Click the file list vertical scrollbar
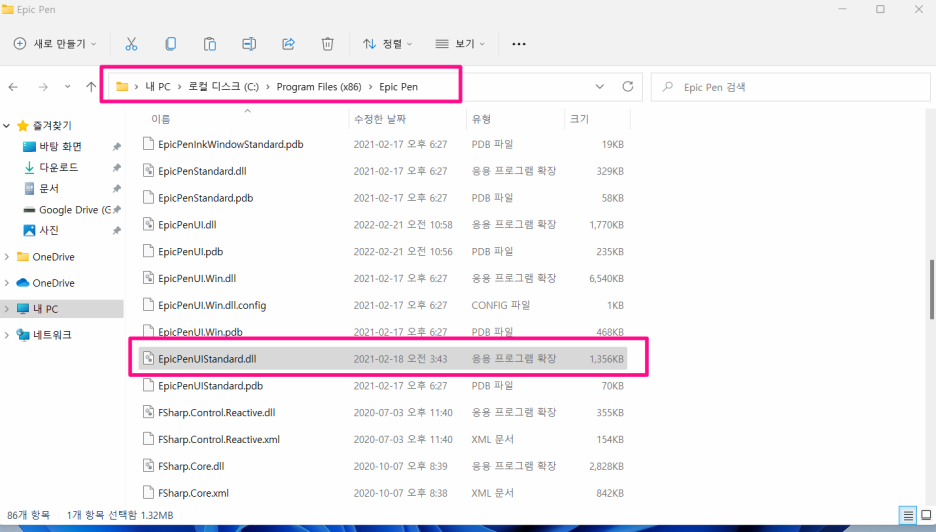 (x=932, y=290)
